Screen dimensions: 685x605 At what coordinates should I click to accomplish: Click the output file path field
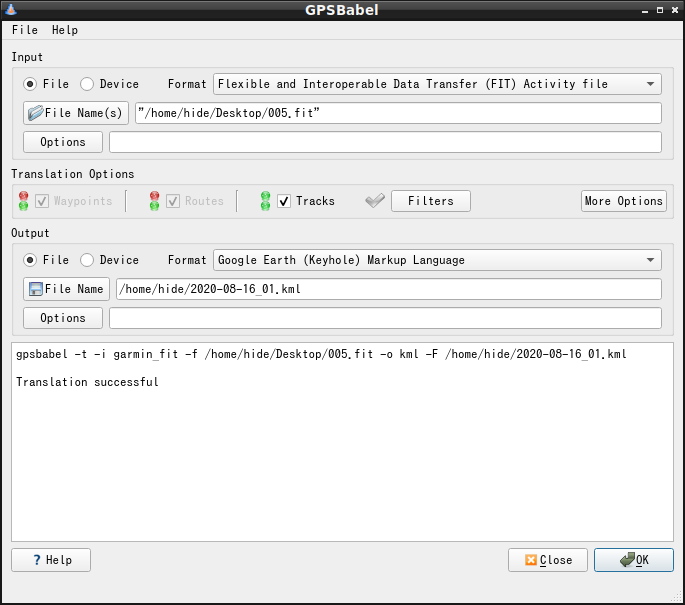point(388,289)
